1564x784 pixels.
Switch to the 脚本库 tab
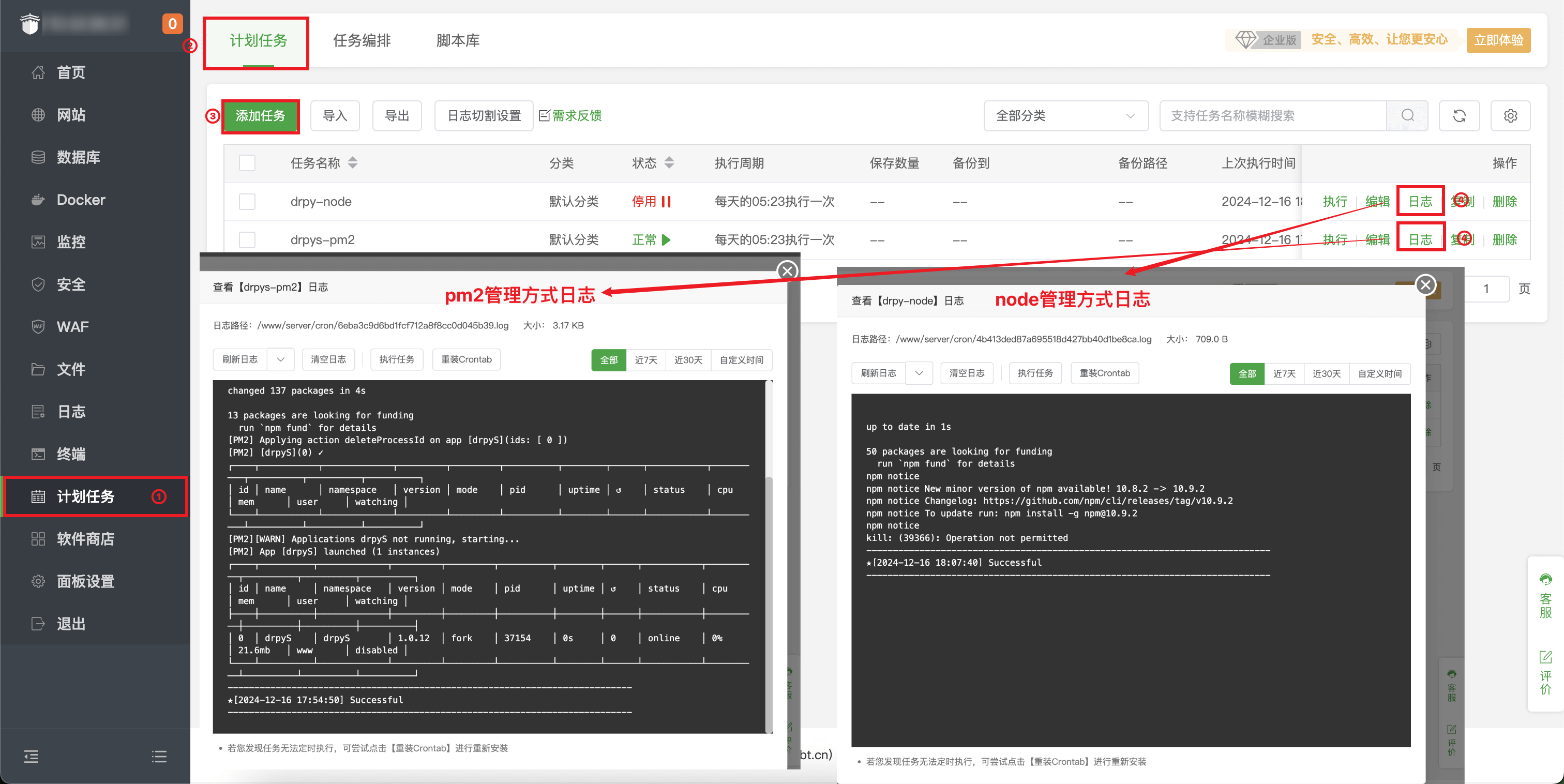(x=458, y=41)
